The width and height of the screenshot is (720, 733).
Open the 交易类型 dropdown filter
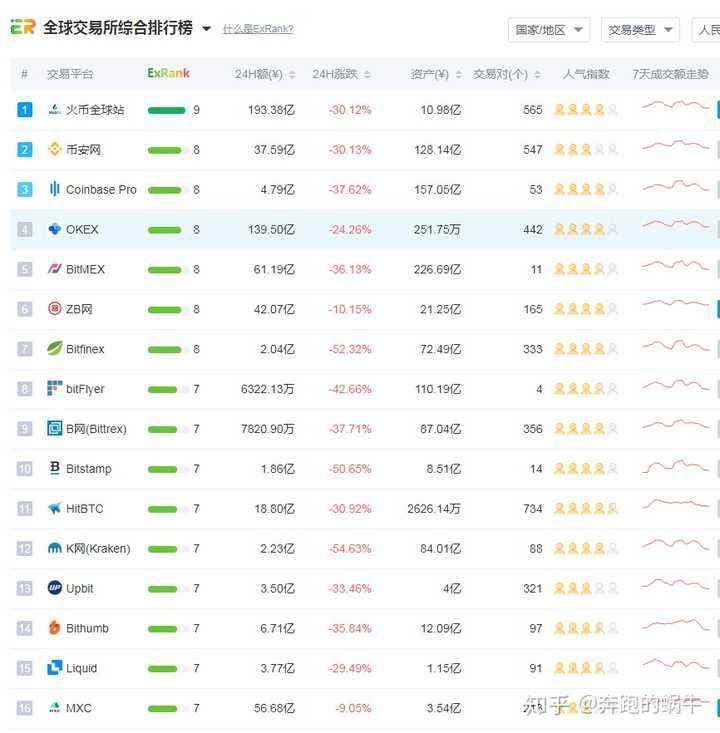tap(642, 30)
